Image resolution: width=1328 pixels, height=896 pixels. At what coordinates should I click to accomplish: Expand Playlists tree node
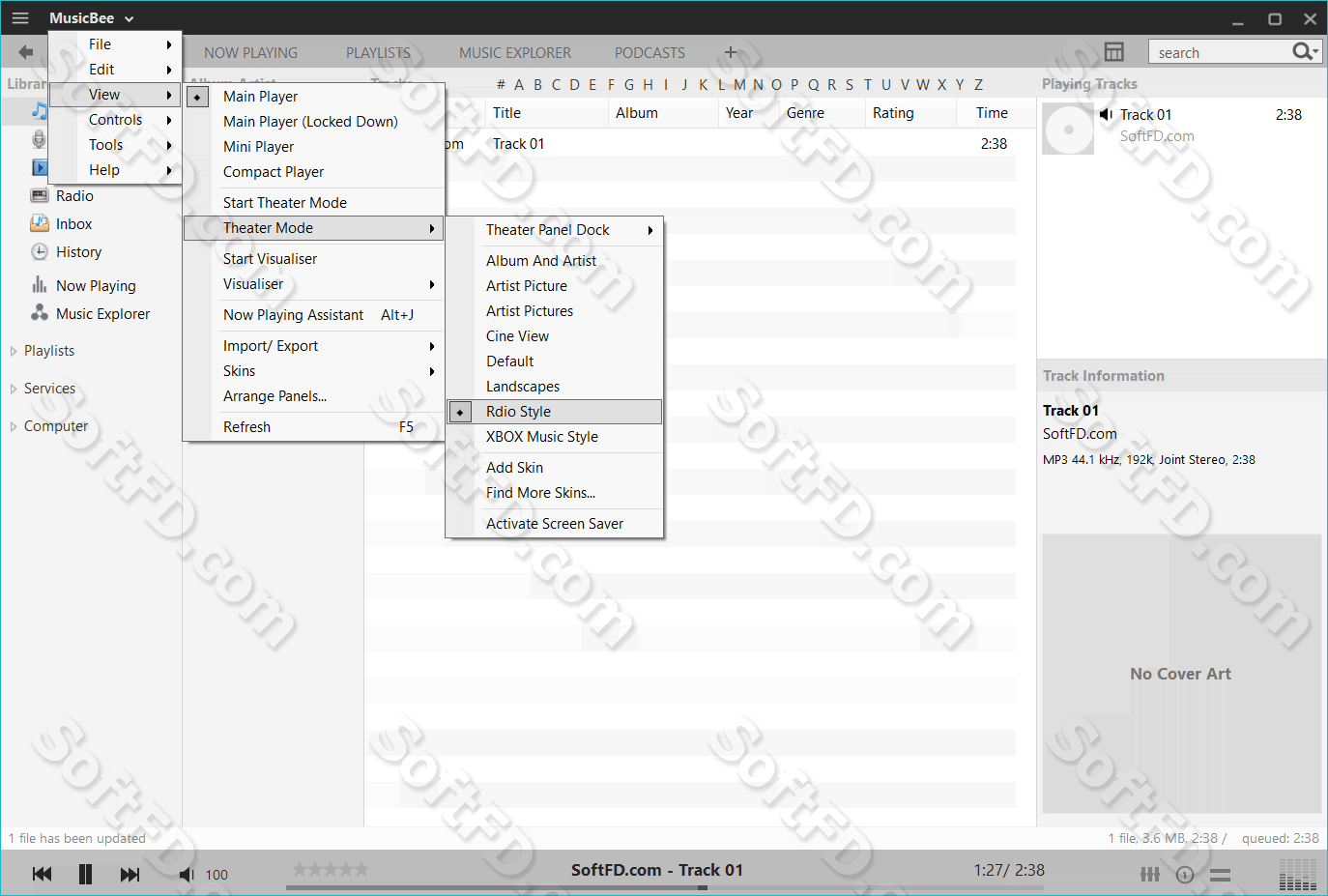[14, 351]
